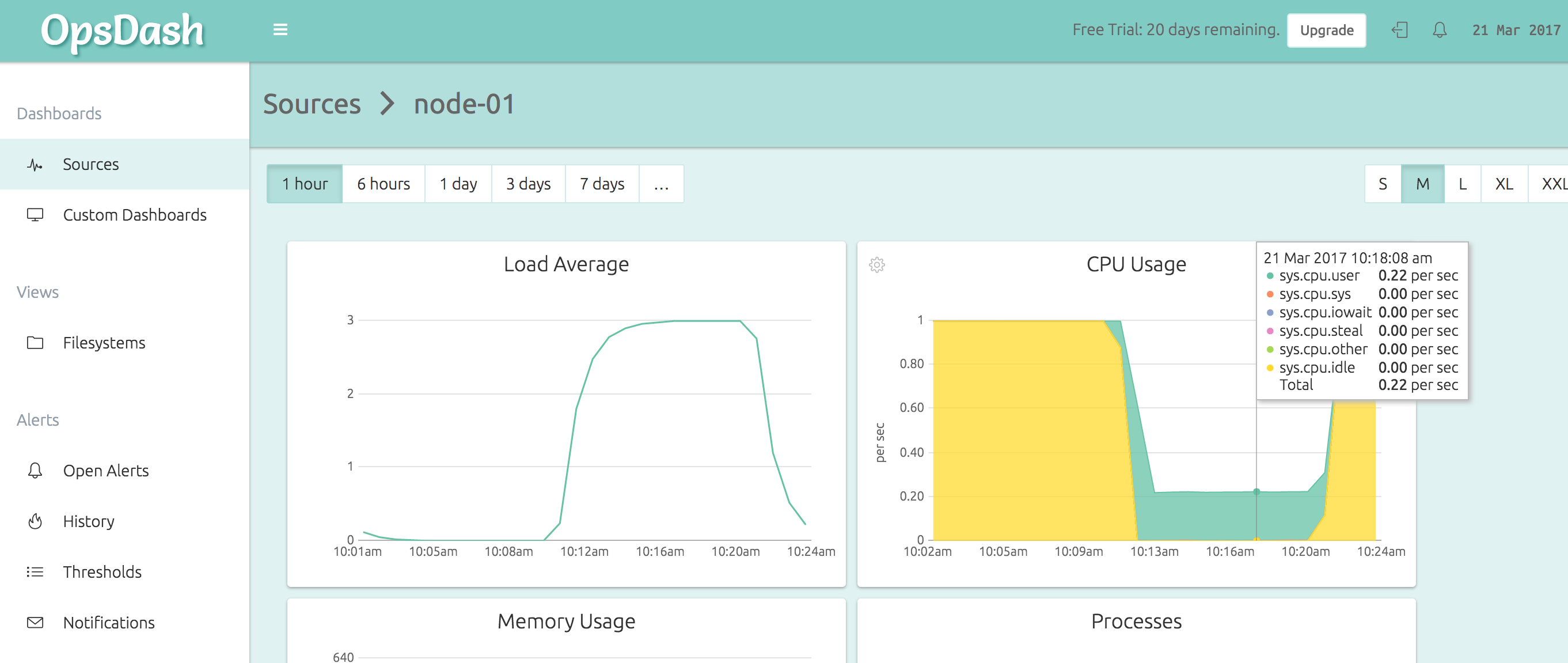Set chart size to XL
This screenshot has width=1568, height=663.
(1504, 184)
